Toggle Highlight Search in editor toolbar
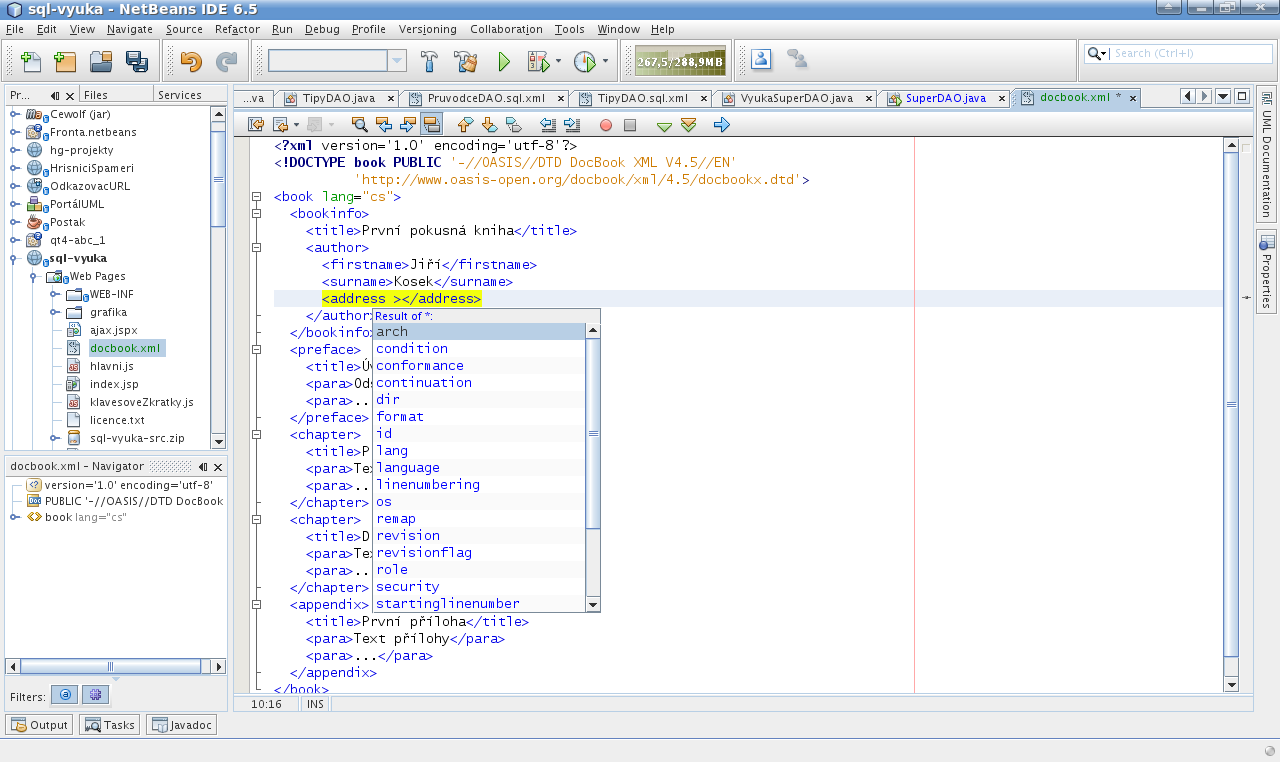Screen dimensions: 1280x762 pos(432,125)
